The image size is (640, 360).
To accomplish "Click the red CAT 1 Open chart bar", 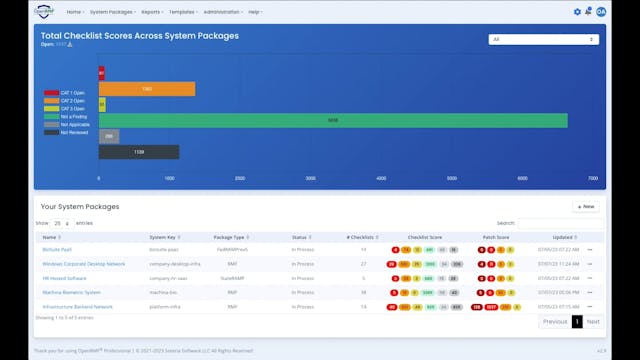I will (x=102, y=73).
